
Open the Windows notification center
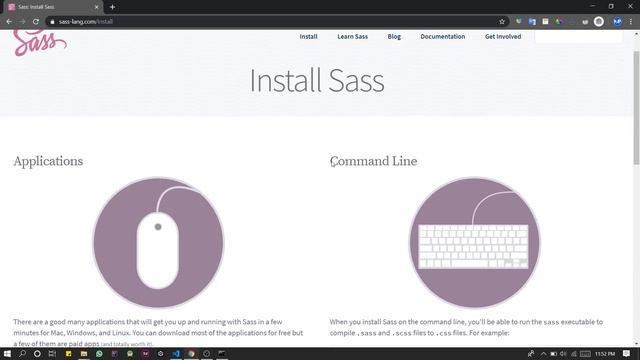click(627, 353)
